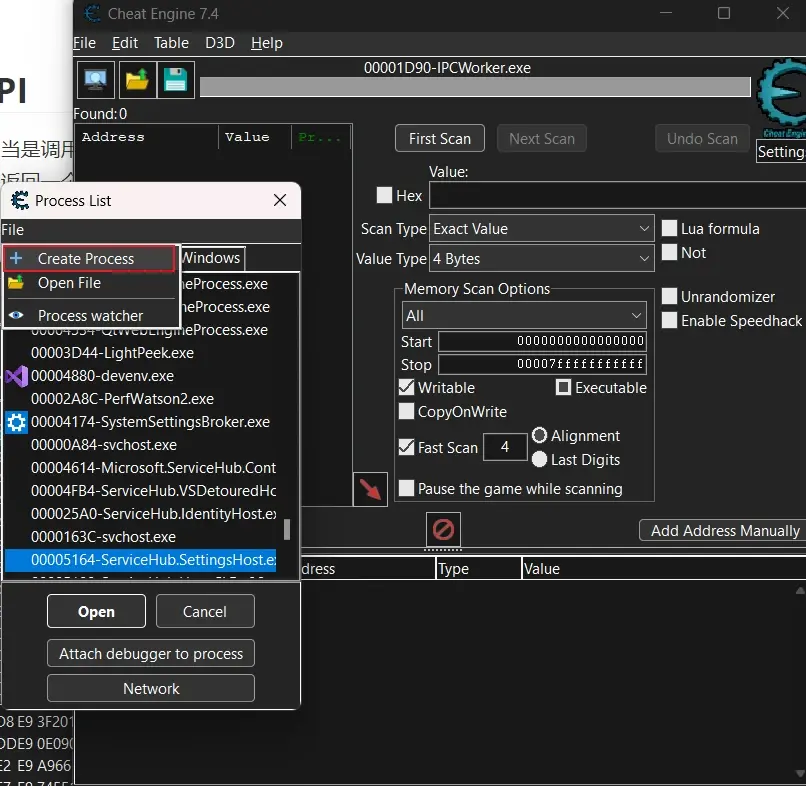Select 00003D44-LightPeek.exe process
The width and height of the screenshot is (806, 786).
coord(140,353)
